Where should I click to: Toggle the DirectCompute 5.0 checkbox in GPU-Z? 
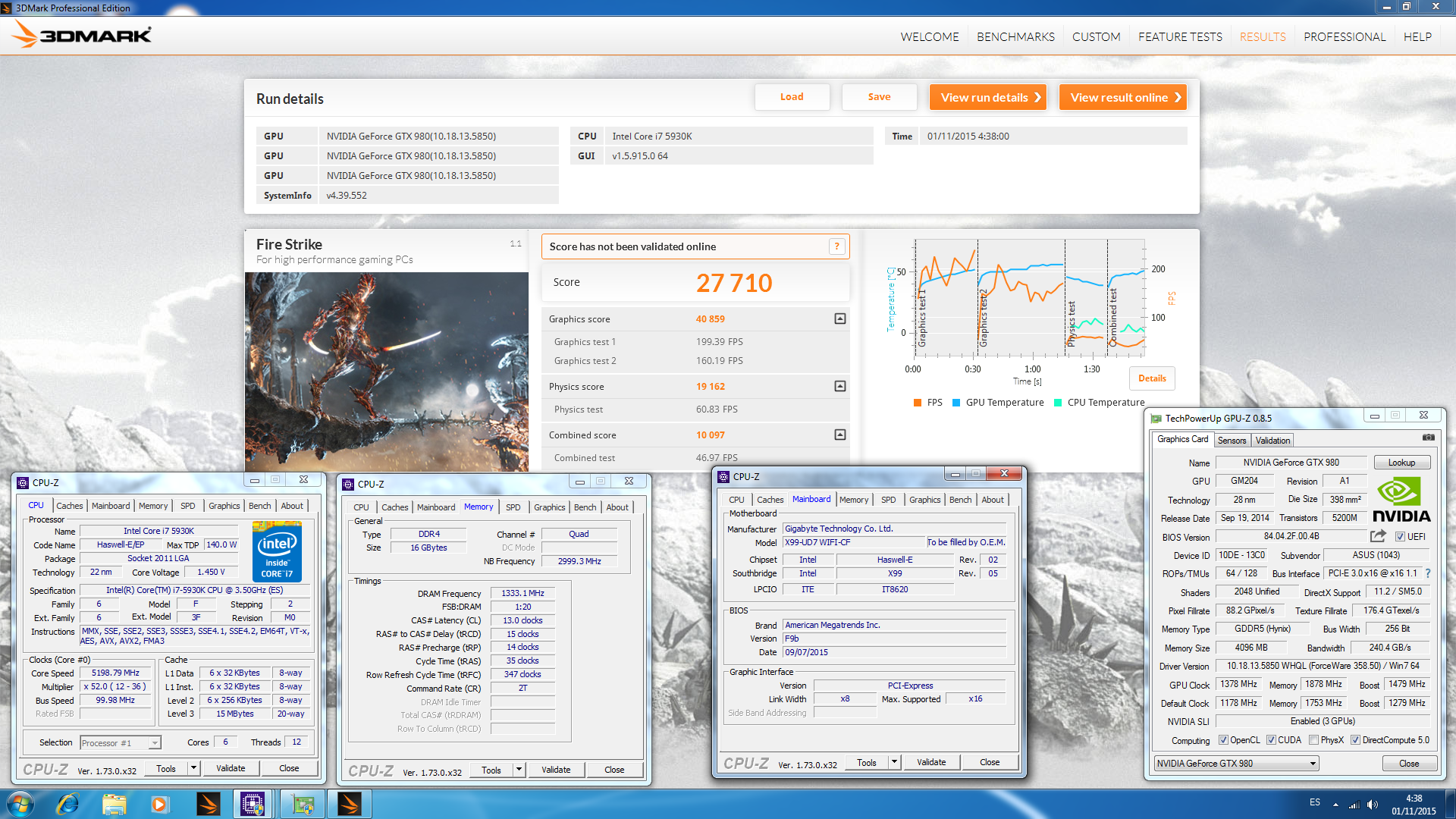point(1355,740)
